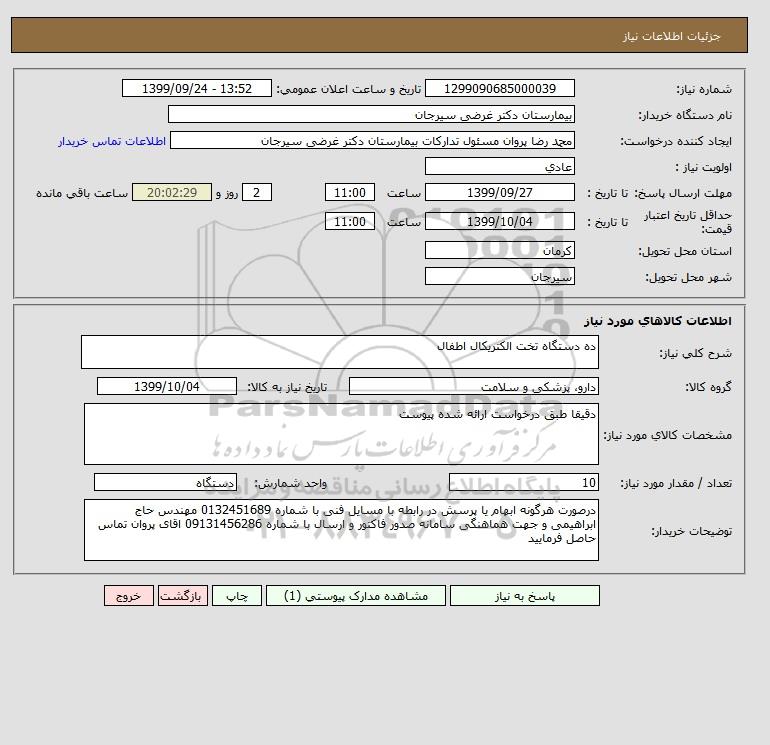Click the چاپ print button

click(x=237, y=596)
